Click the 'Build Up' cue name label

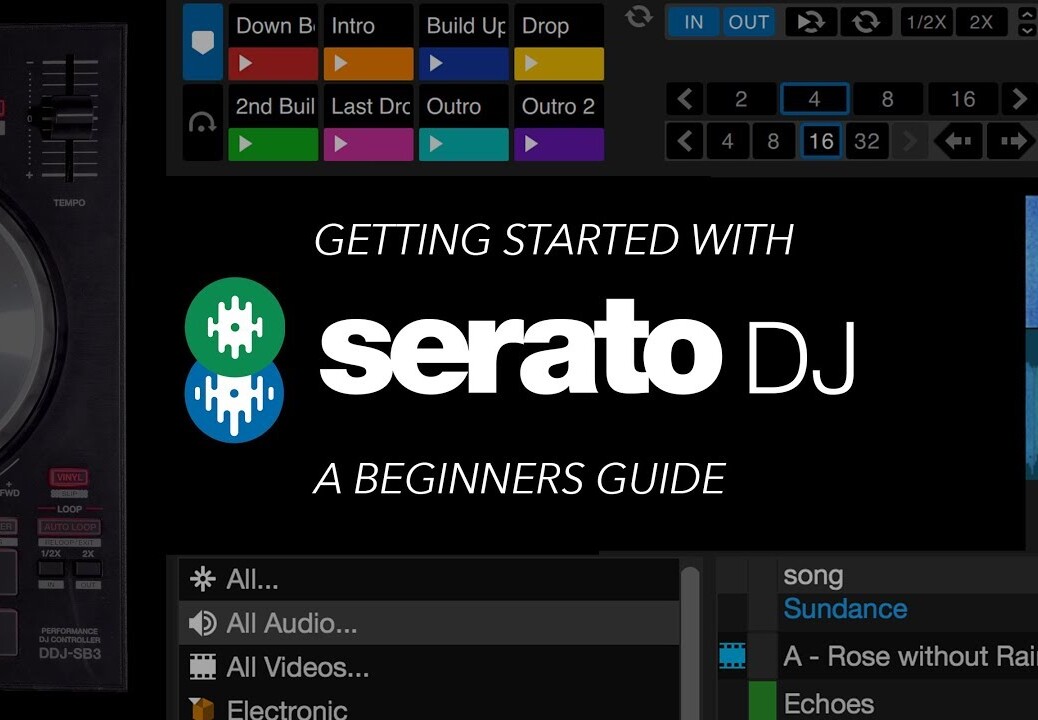(x=466, y=26)
